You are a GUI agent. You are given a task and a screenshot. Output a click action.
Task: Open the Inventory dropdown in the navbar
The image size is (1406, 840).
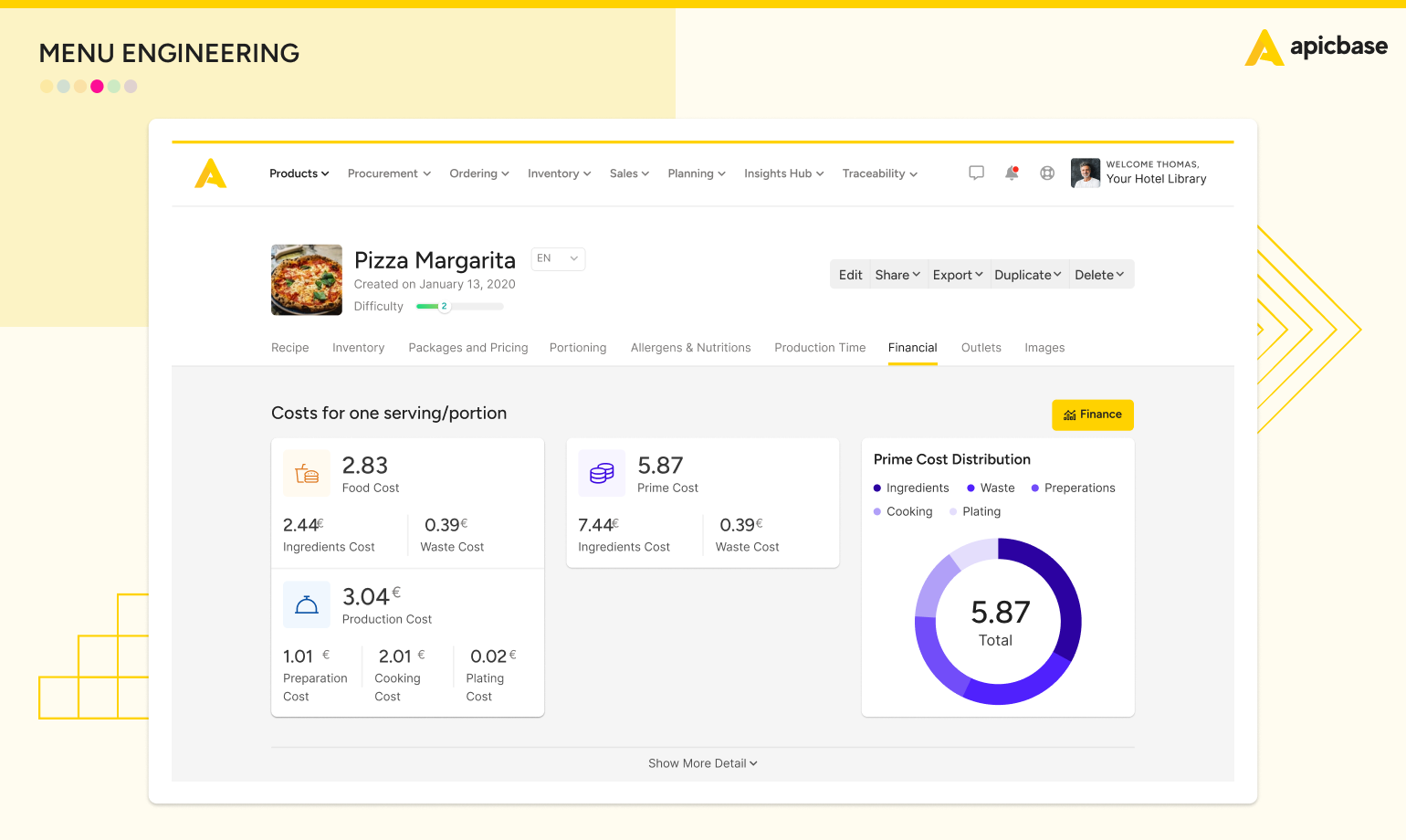point(560,173)
